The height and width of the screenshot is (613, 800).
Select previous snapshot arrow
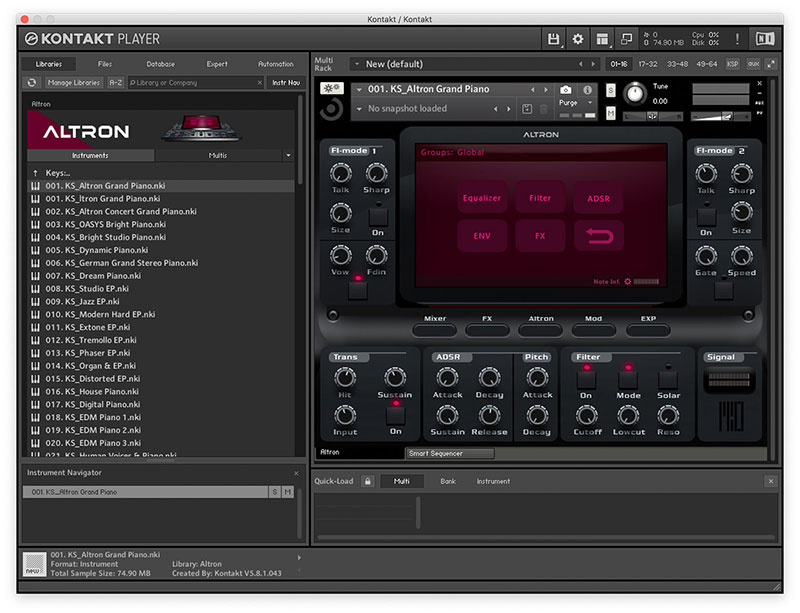pyautogui.click(x=495, y=109)
